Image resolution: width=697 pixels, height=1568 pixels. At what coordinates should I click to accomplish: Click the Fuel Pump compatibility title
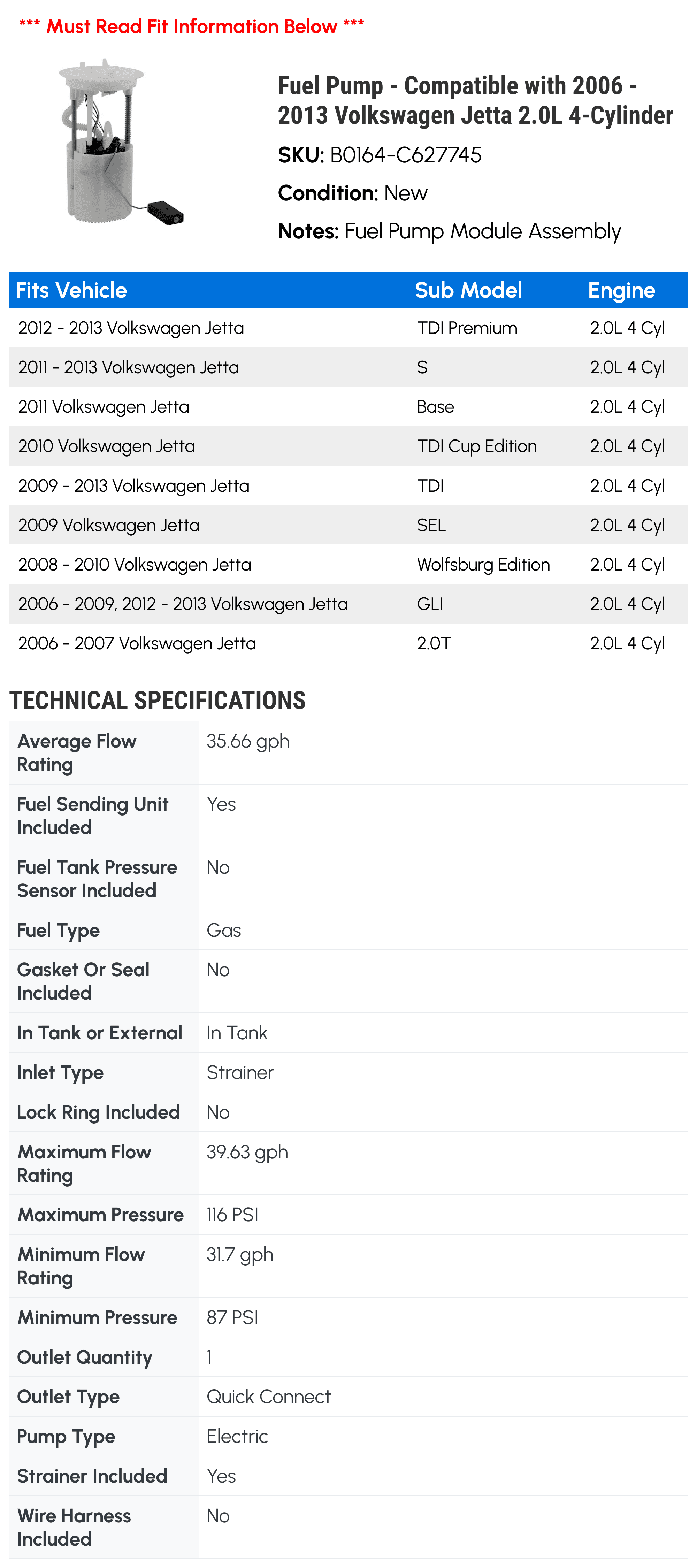pyautogui.click(x=475, y=100)
